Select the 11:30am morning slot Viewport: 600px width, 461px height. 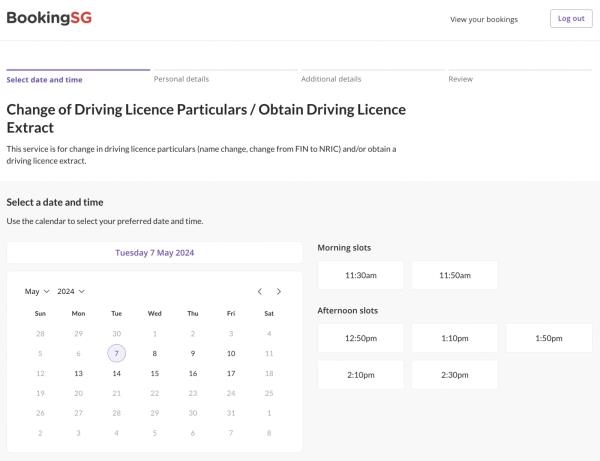(x=360, y=275)
